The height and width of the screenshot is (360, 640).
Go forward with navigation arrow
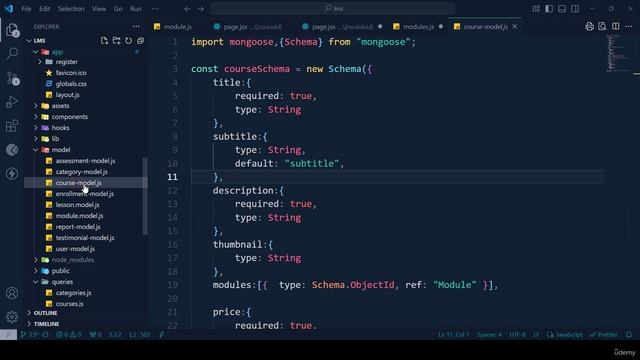[200, 9]
